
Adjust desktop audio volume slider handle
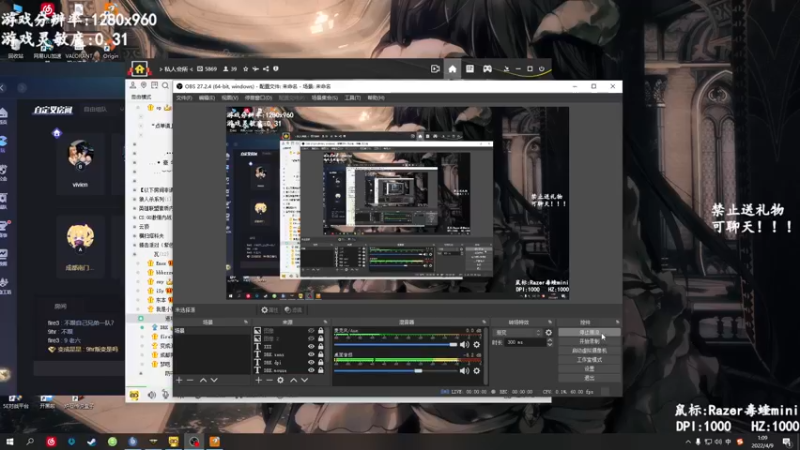(418, 371)
